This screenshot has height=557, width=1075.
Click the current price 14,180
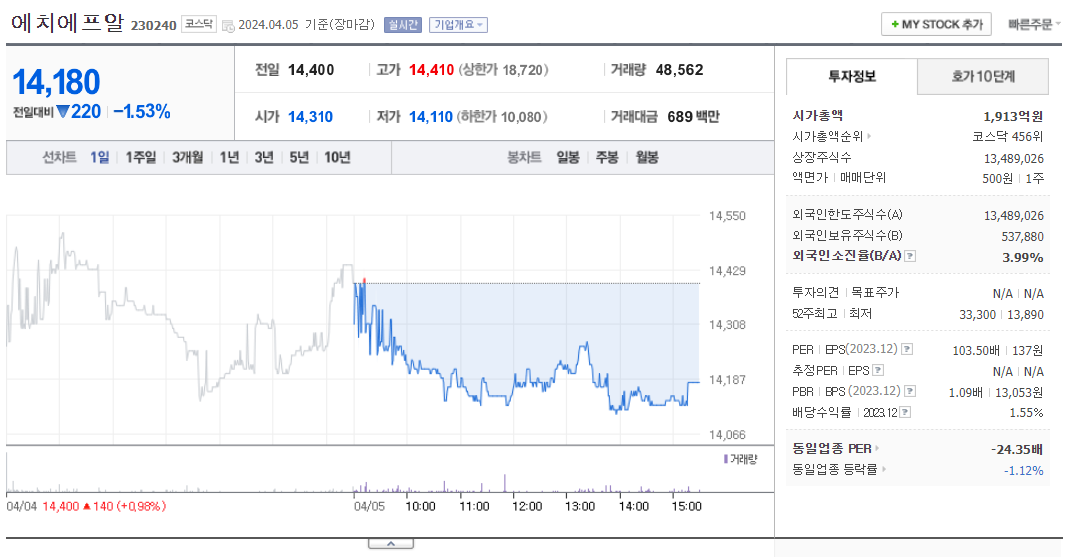[x=56, y=82]
